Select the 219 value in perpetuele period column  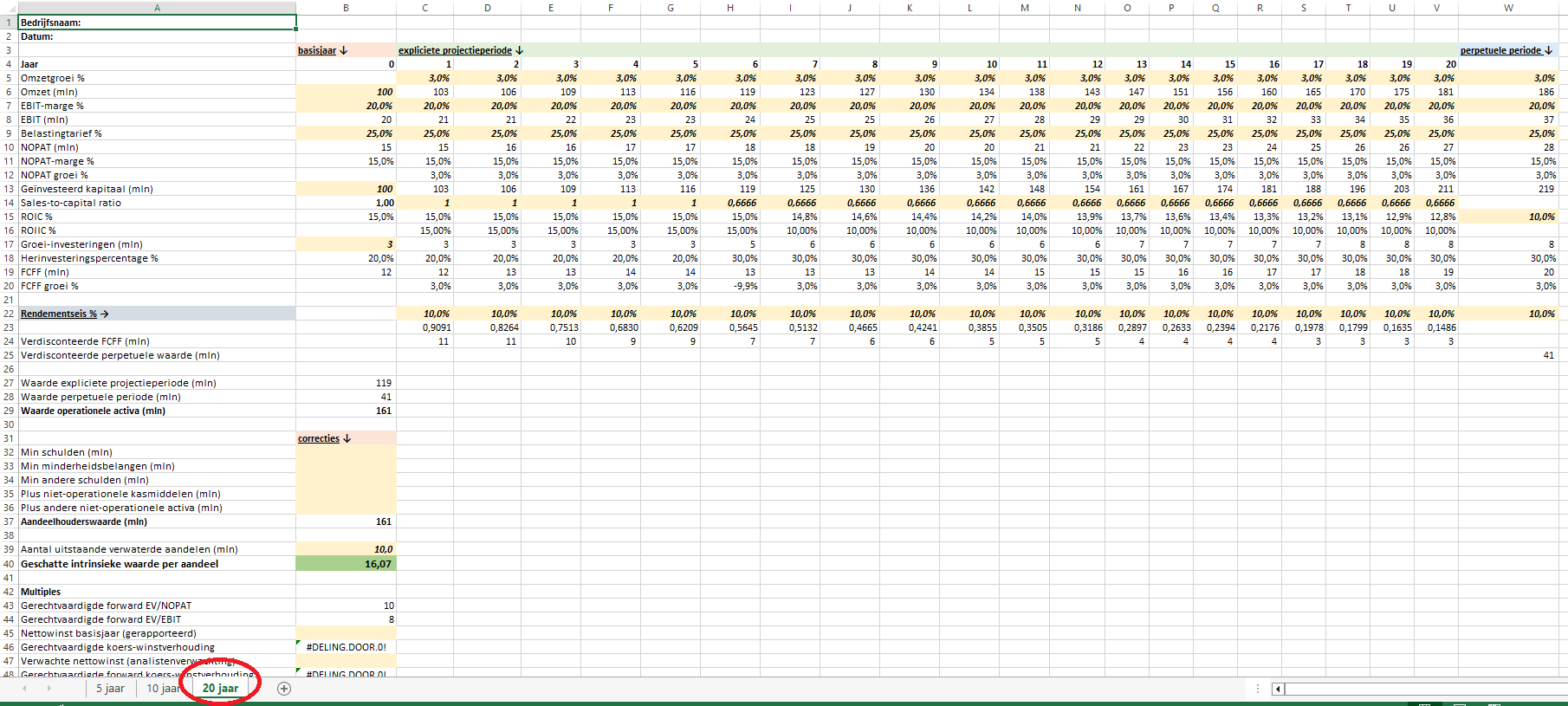click(1508, 189)
